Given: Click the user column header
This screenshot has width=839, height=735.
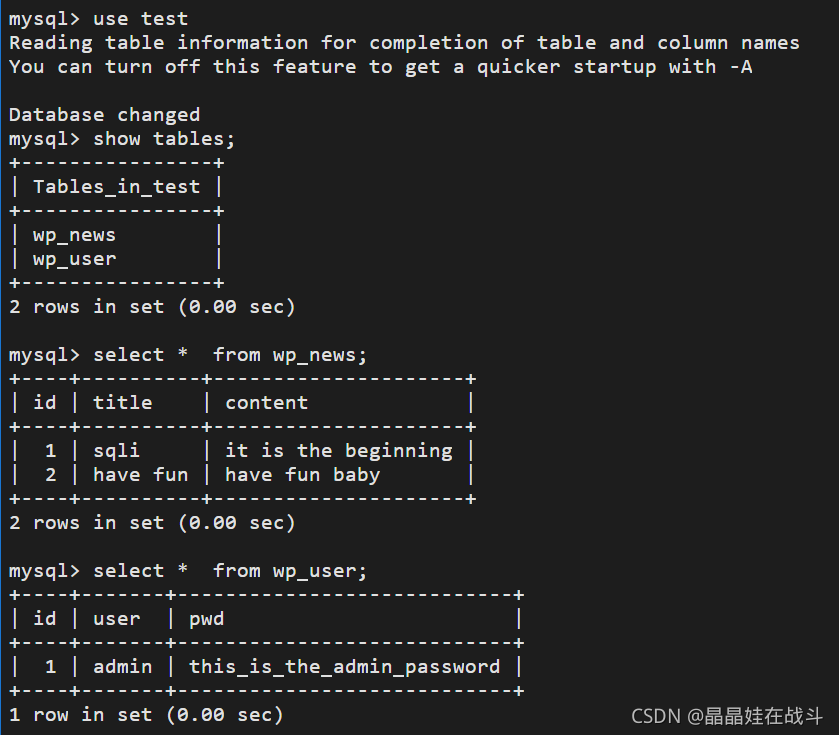Looking at the screenshot, I should (117, 619).
